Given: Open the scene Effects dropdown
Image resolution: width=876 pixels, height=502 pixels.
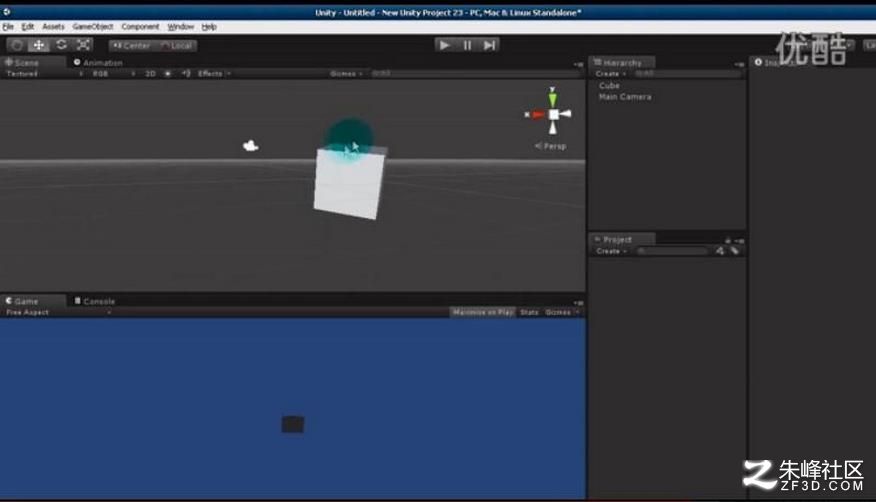Looking at the screenshot, I should (214, 74).
